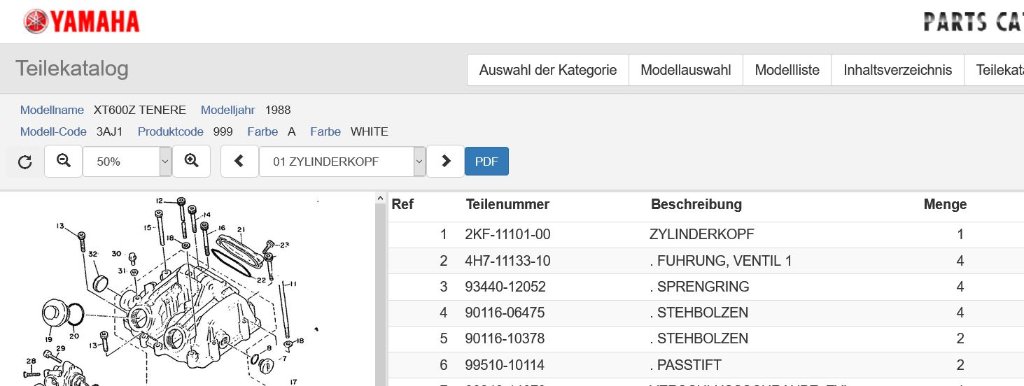
Task: Open the Auswahl der Kategorie tab
Action: click(548, 70)
